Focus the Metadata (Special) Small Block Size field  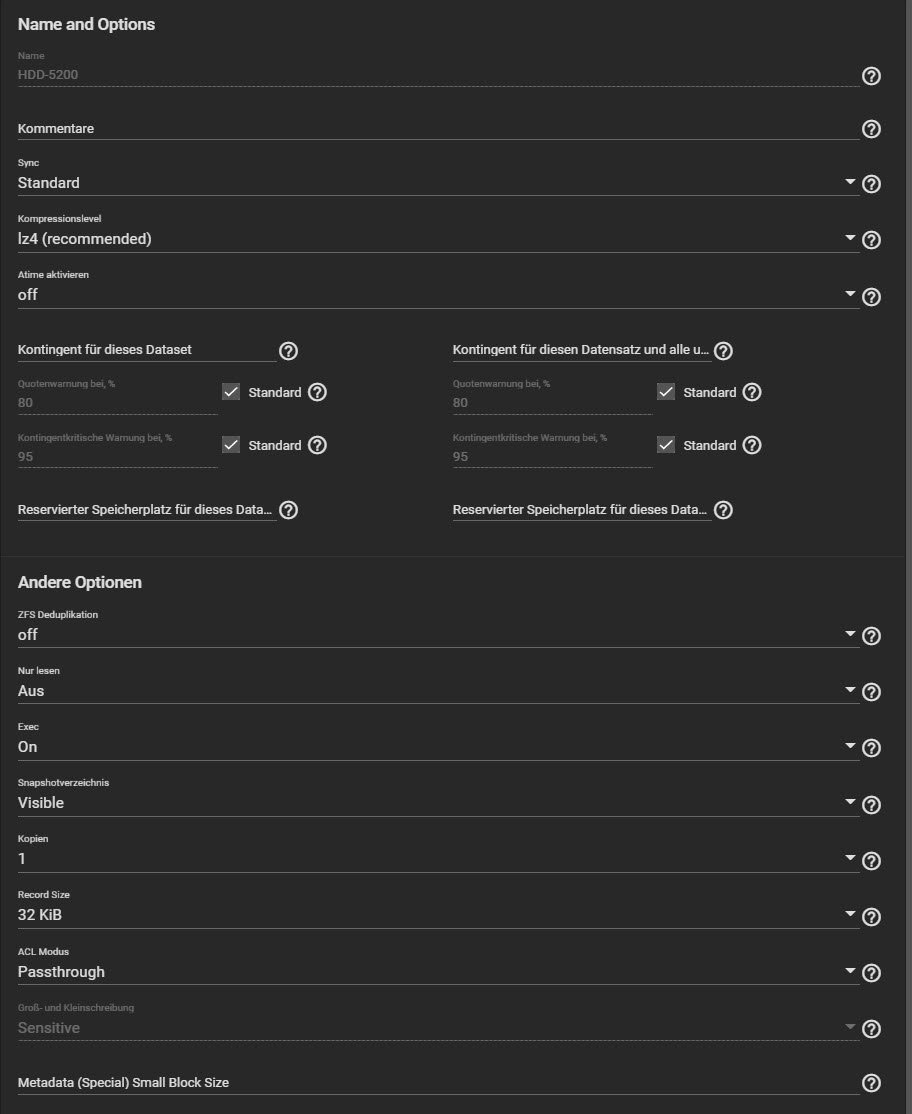pos(438,1083)
